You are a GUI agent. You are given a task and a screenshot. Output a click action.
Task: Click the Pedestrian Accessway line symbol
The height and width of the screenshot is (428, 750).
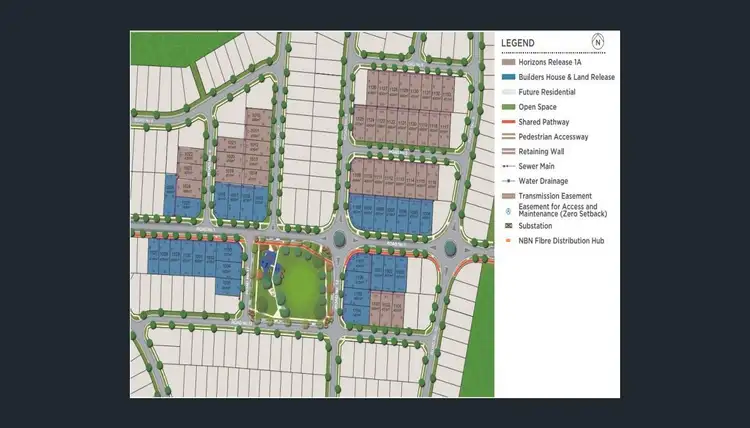coord(509,136)
